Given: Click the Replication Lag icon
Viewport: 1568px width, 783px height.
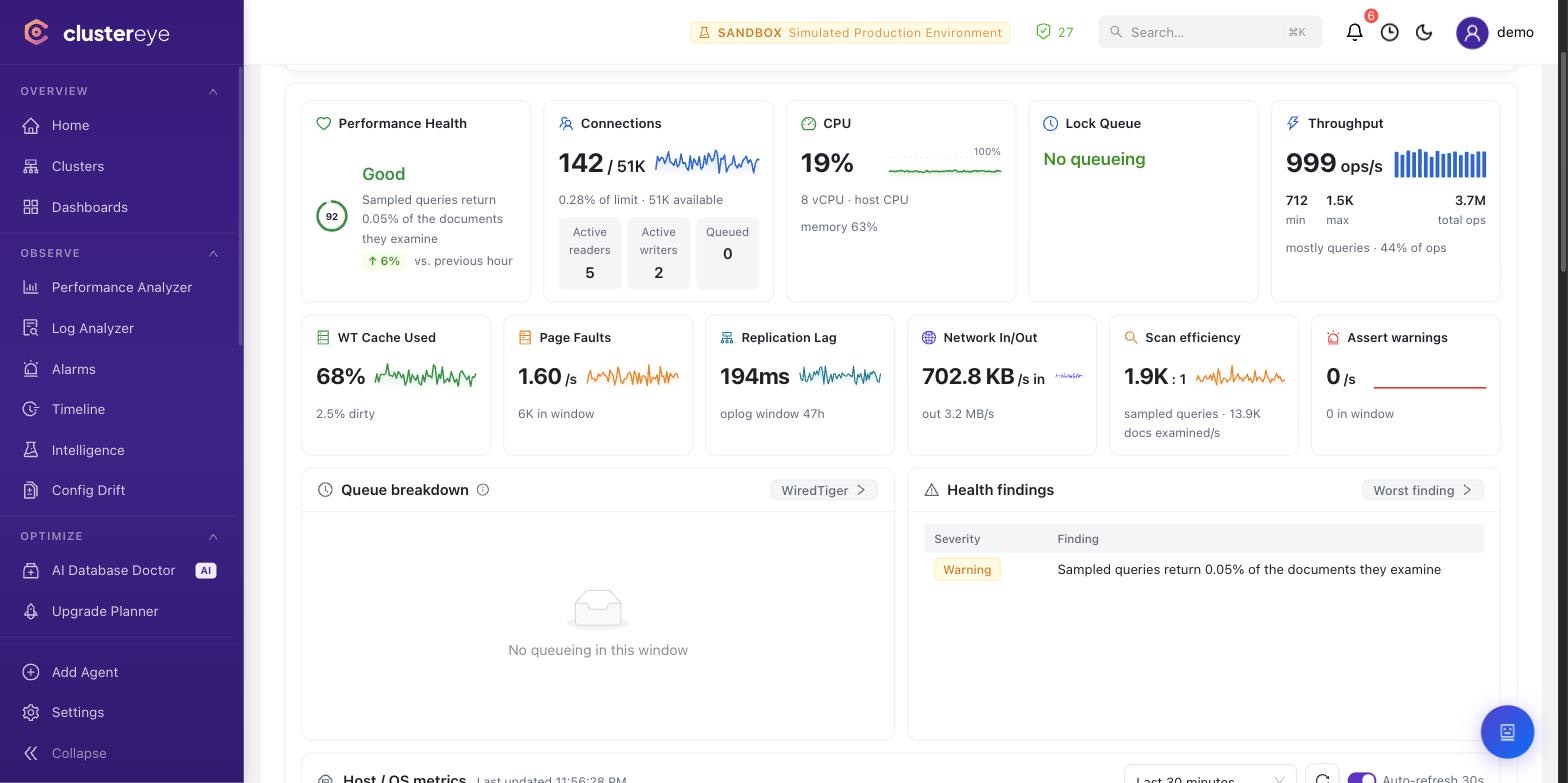Looking at the screenshot, I should point(727,338).
